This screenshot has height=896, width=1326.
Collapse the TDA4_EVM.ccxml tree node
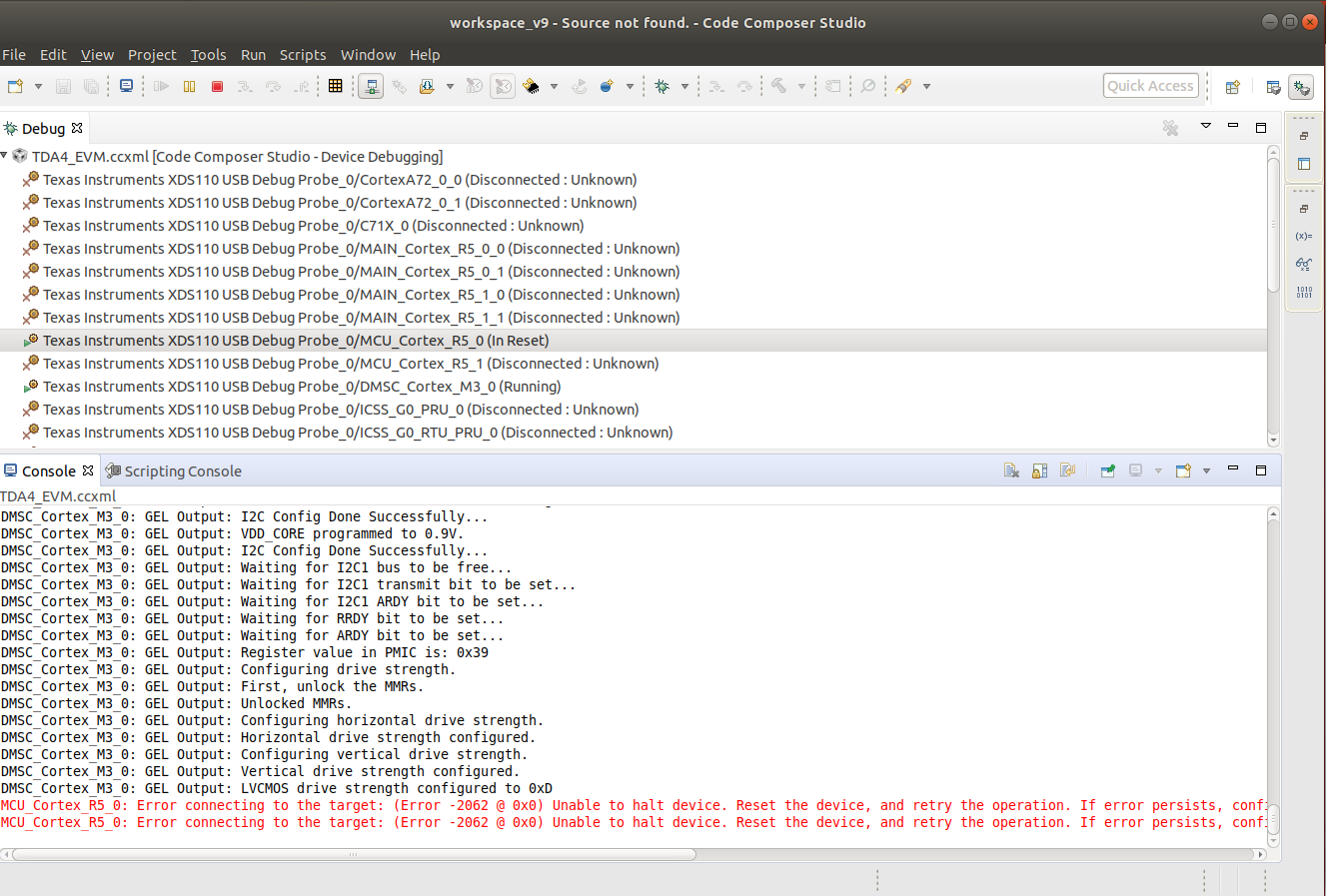(x=5, y=156)
